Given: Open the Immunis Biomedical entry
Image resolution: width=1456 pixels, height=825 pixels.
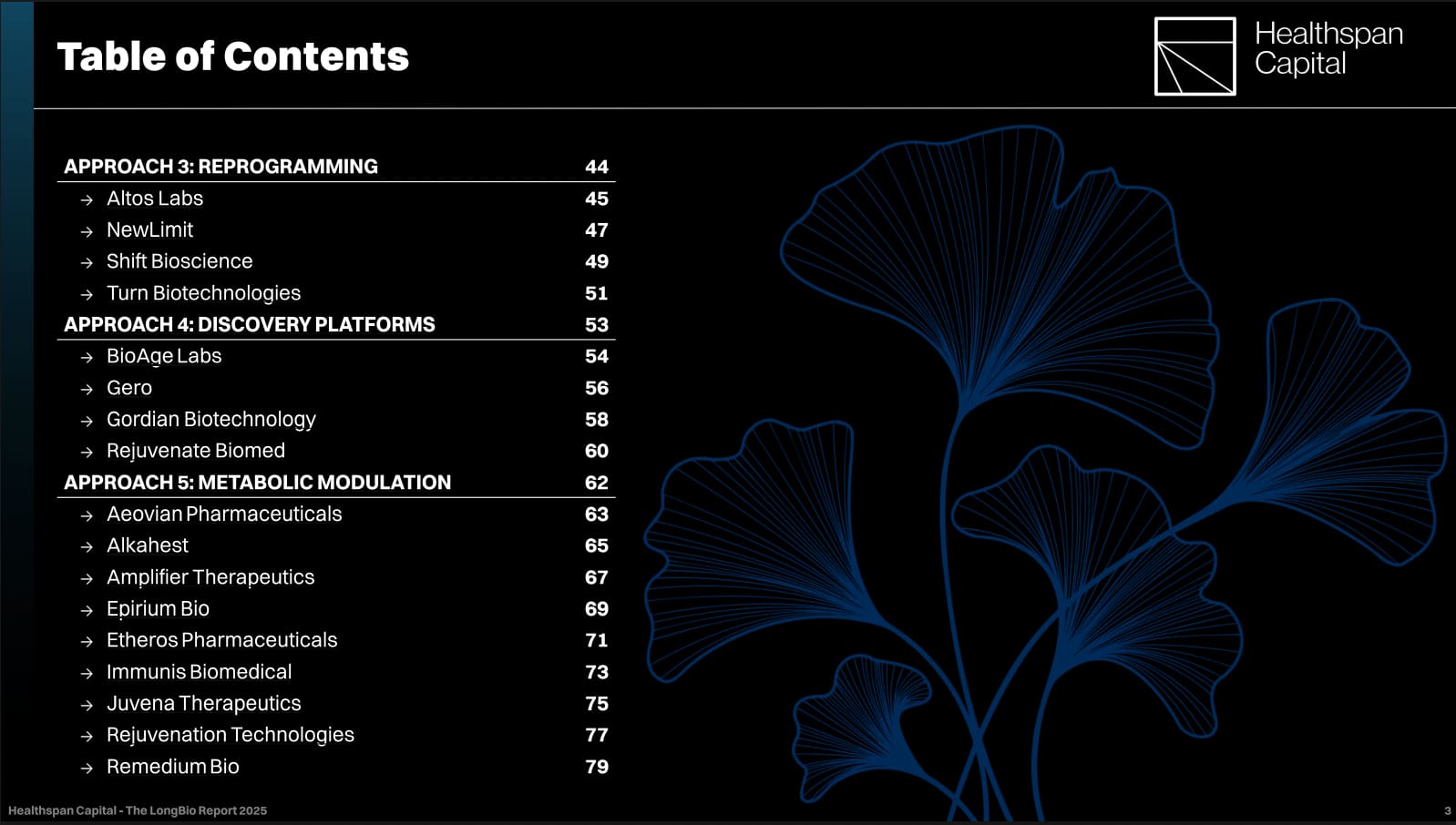Looking at the screenshot, I should point(199,672).
